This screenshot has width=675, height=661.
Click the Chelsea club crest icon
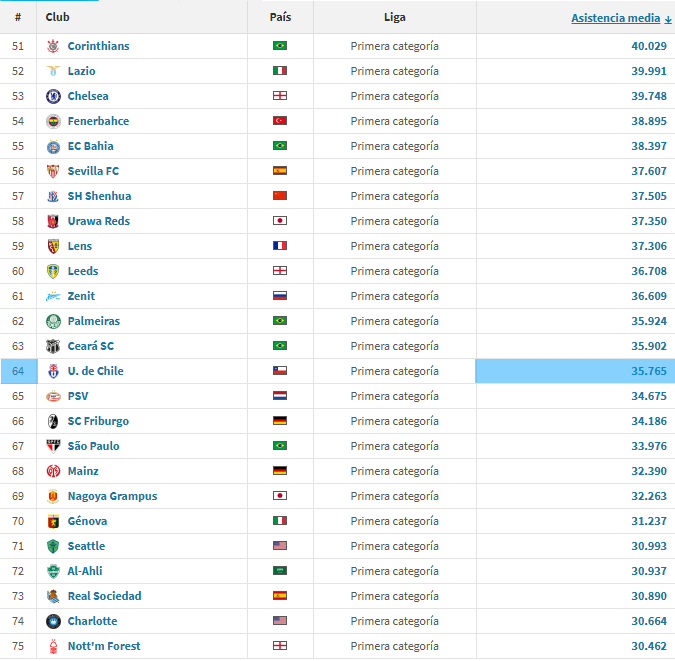coord(53,96)
